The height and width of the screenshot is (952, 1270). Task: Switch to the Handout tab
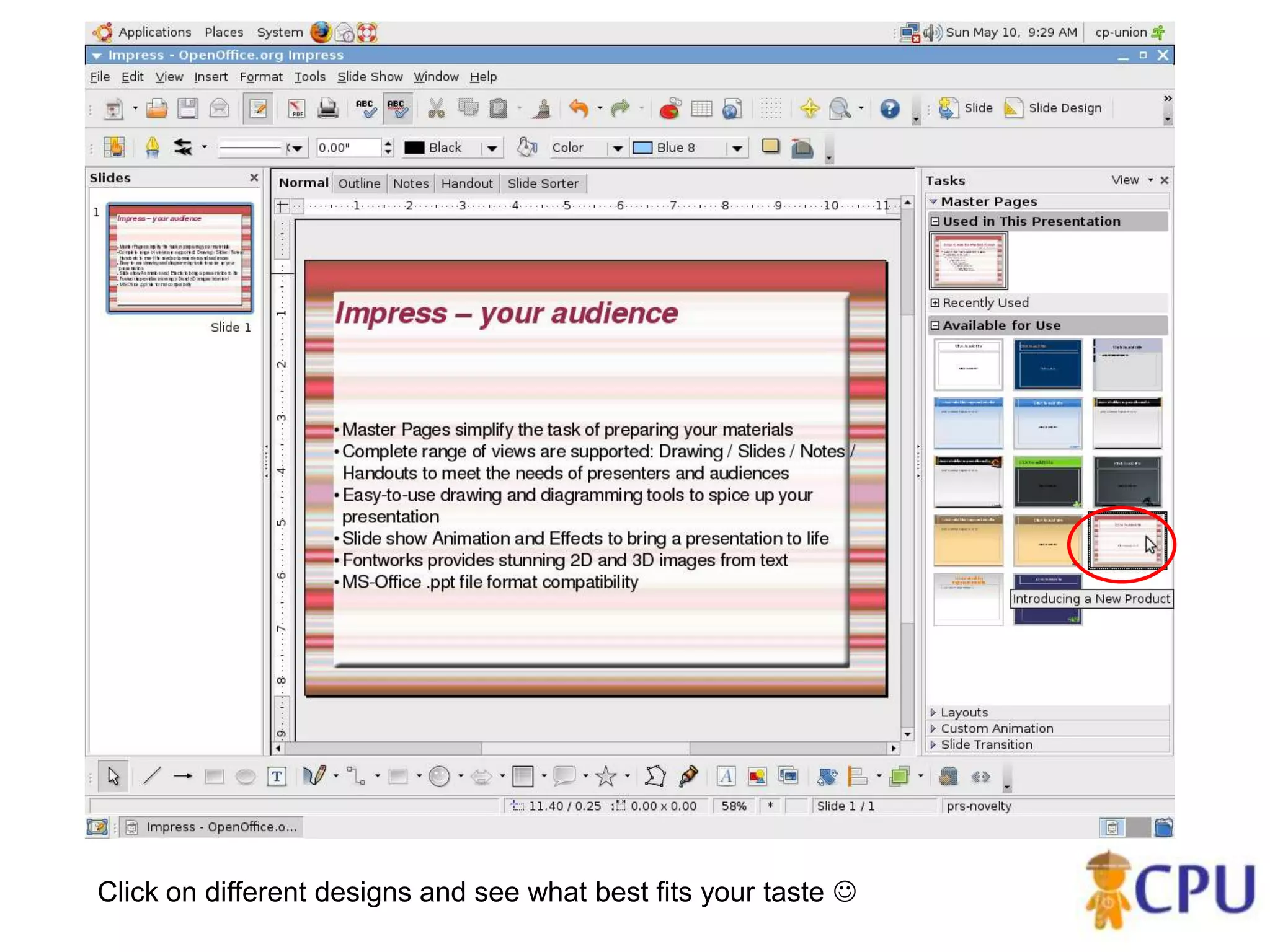(x=467, y=183)
